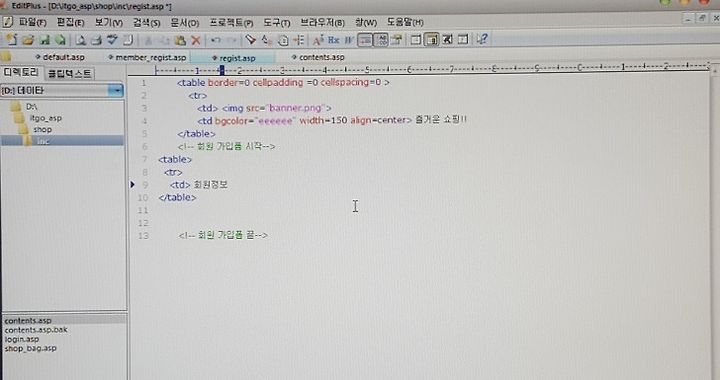Image resolution: width=720 pixels, height=380 pixels.
Task: Select login.asp in the file list
Action: point(22,339)
